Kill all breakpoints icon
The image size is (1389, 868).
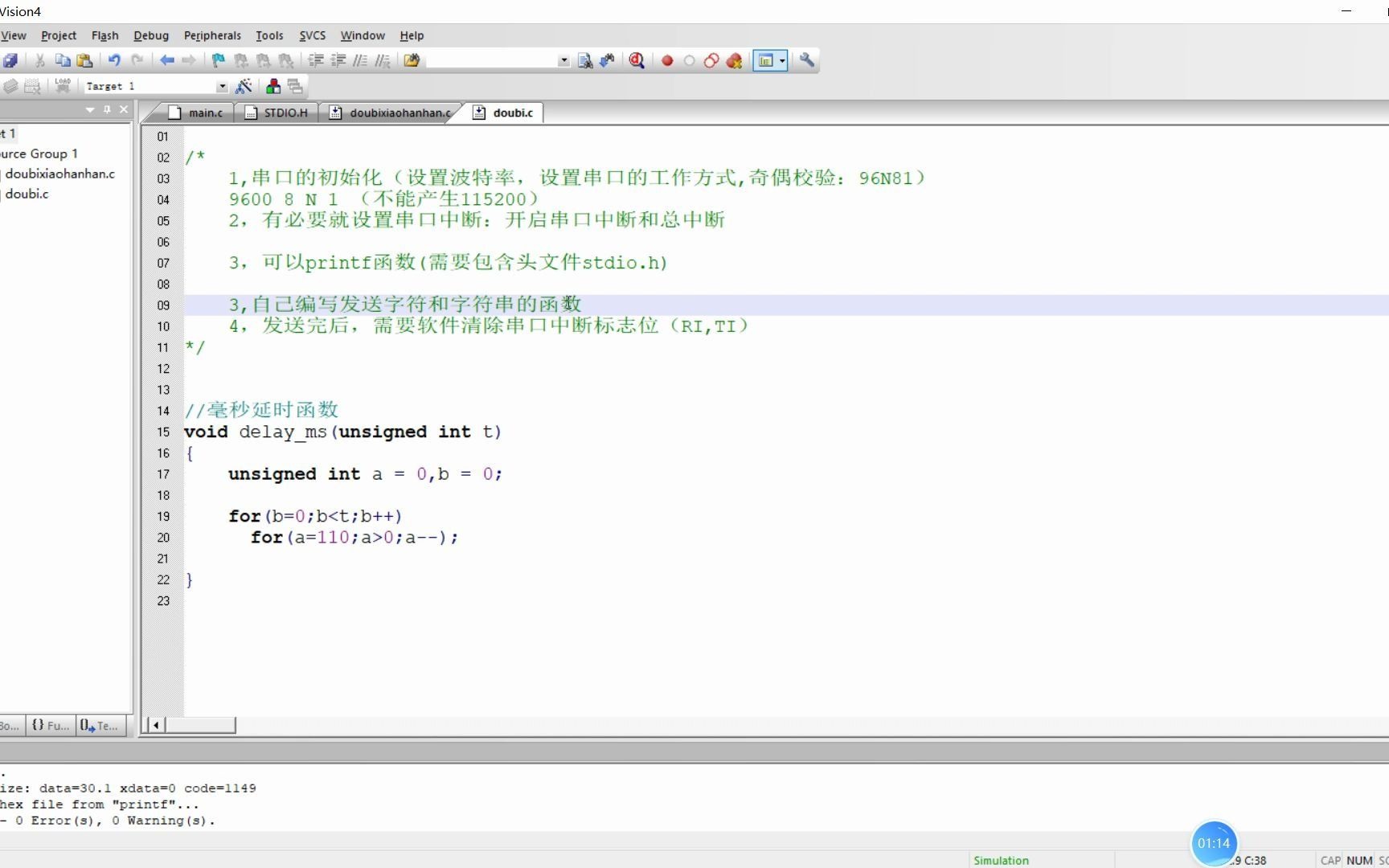tap(734, 60)
